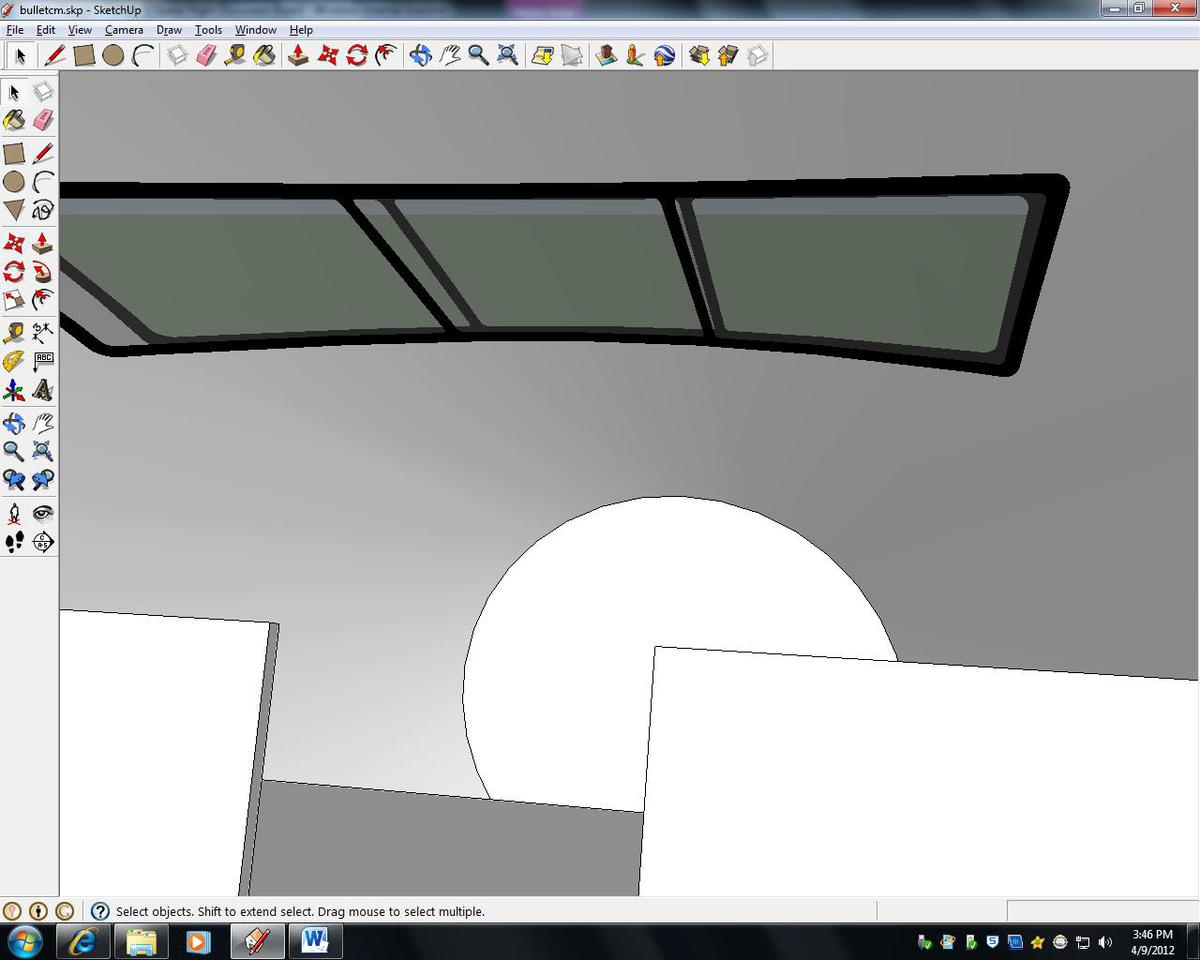Pick the Dimension tool
1200x960 pixels.
43,332
